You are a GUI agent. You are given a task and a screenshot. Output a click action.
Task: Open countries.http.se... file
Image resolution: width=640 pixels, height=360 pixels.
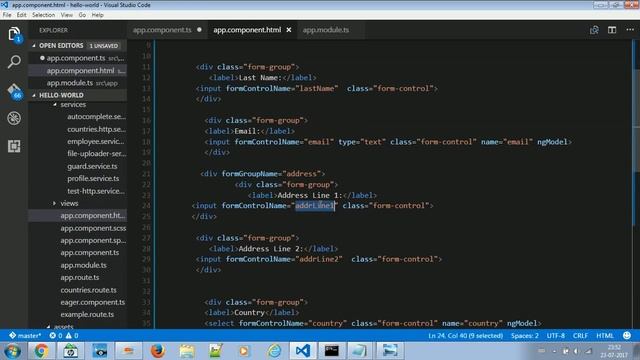pos(96,129)
